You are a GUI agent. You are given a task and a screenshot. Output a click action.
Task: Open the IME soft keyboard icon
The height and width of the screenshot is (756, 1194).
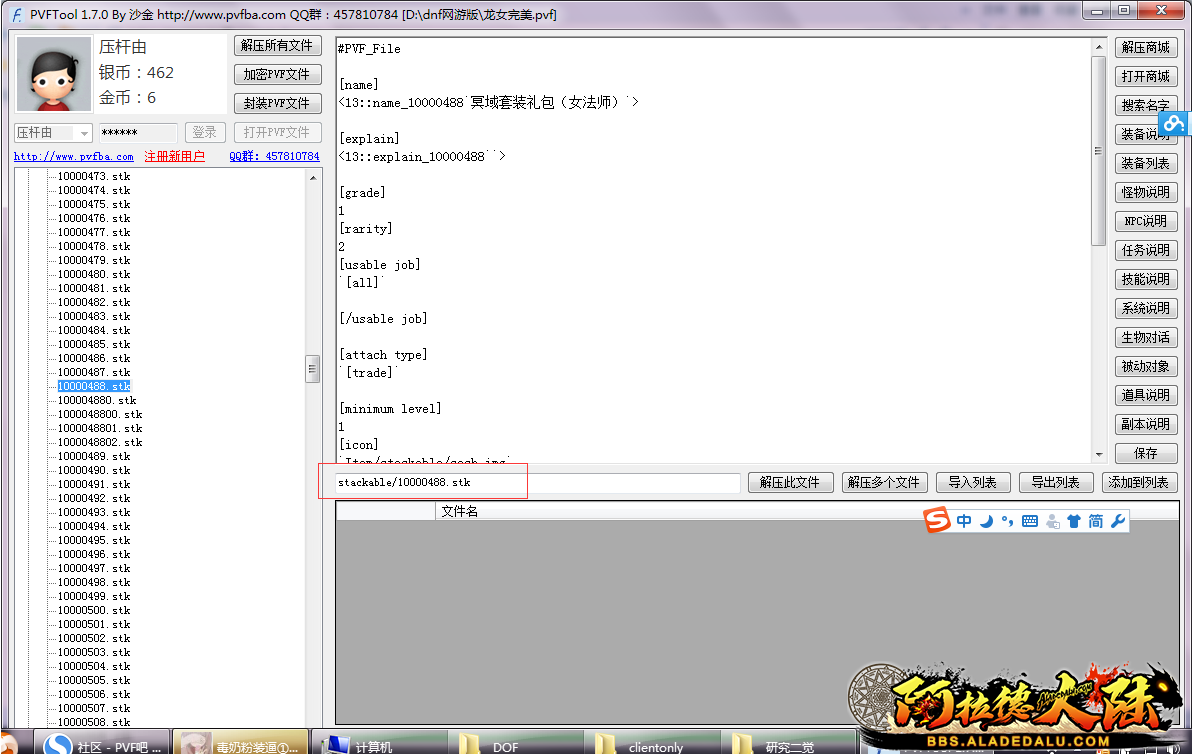click(1030, 521)
